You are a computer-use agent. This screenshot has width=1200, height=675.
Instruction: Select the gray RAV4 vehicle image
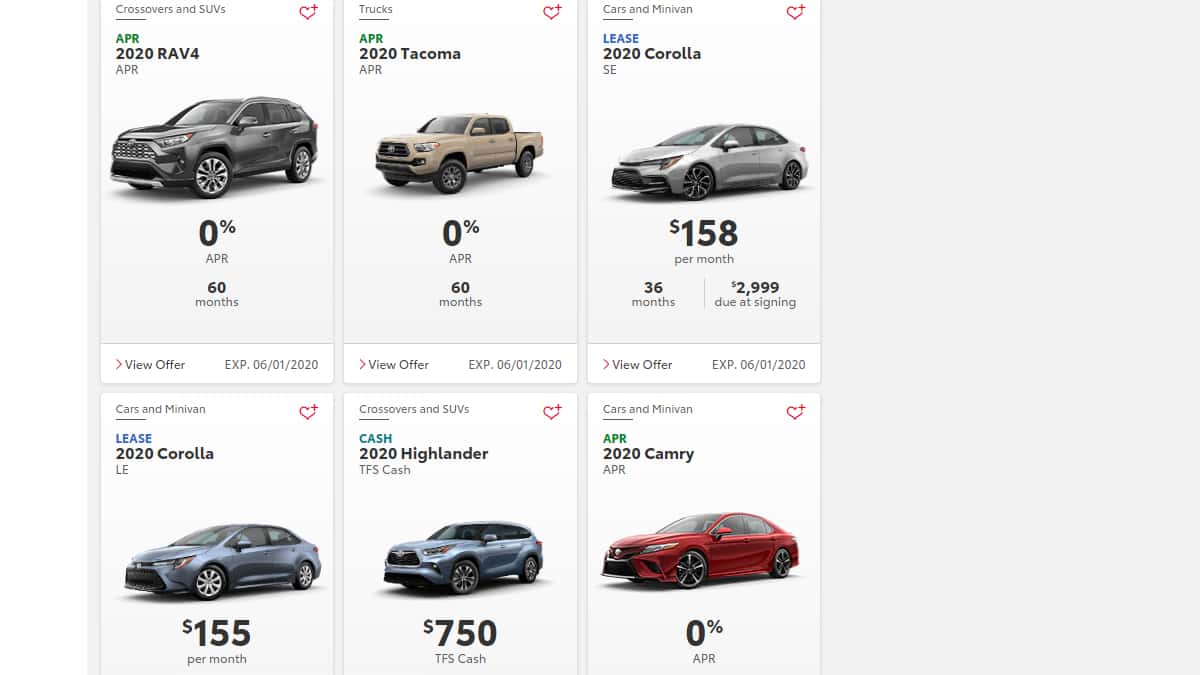[215, 148]
